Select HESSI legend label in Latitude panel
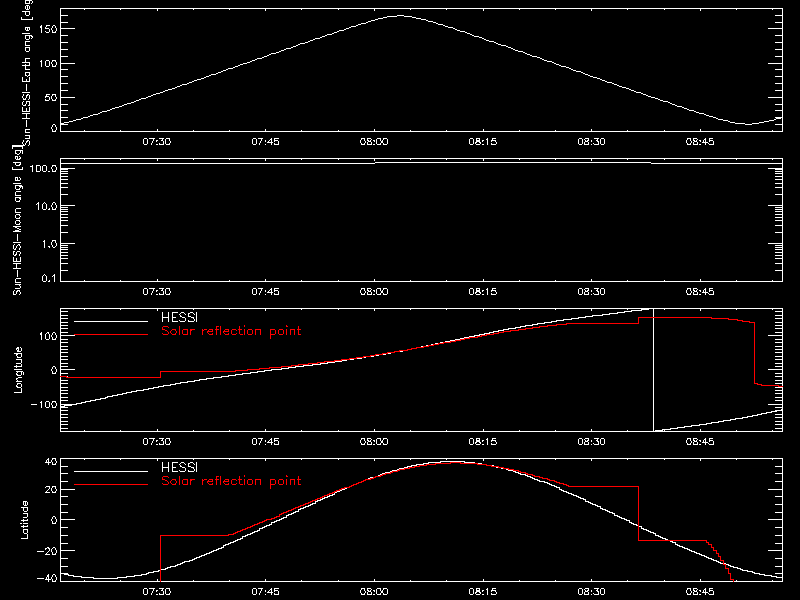 coord(179,467)
